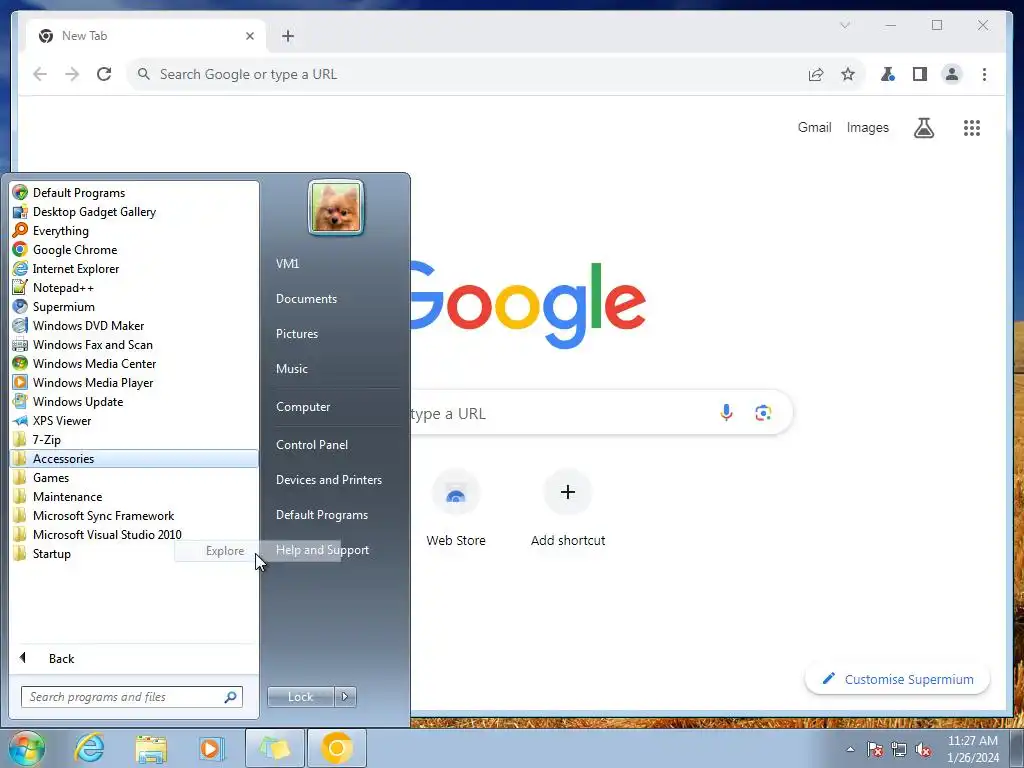Viewport: 1024px width, 768px height.
Task: Toggle the side panel icon
Action: 920,74
